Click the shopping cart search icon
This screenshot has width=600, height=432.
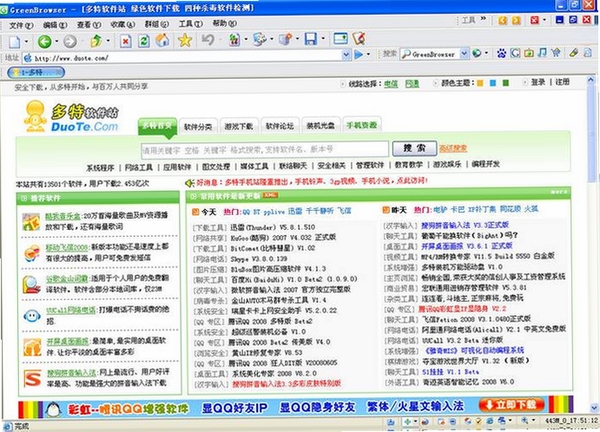(x=556, y=52)
